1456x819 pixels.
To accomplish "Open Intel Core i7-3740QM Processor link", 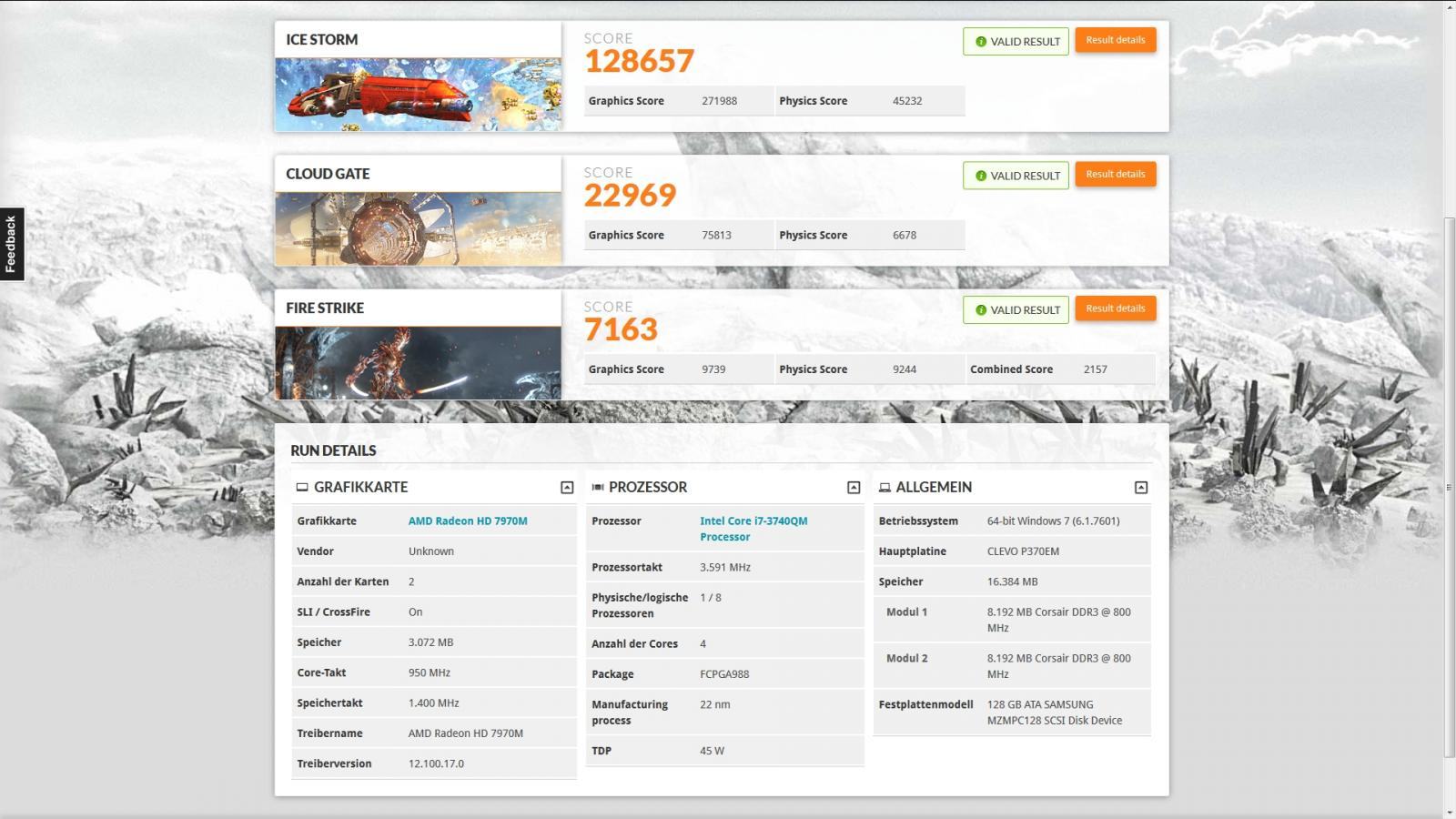I will (753, 529).
